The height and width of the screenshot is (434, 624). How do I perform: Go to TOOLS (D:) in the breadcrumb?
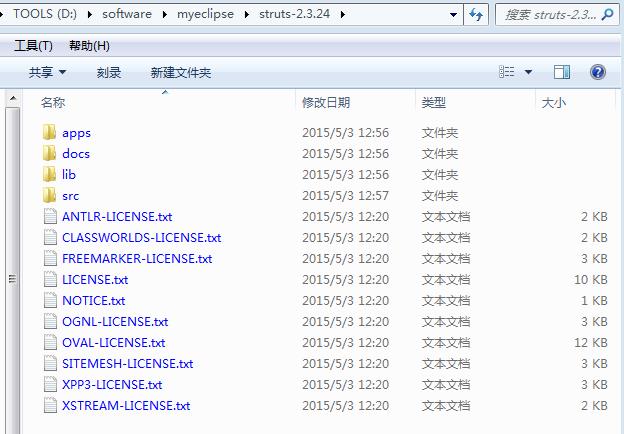pyautogui.click(x=45, y=14)
